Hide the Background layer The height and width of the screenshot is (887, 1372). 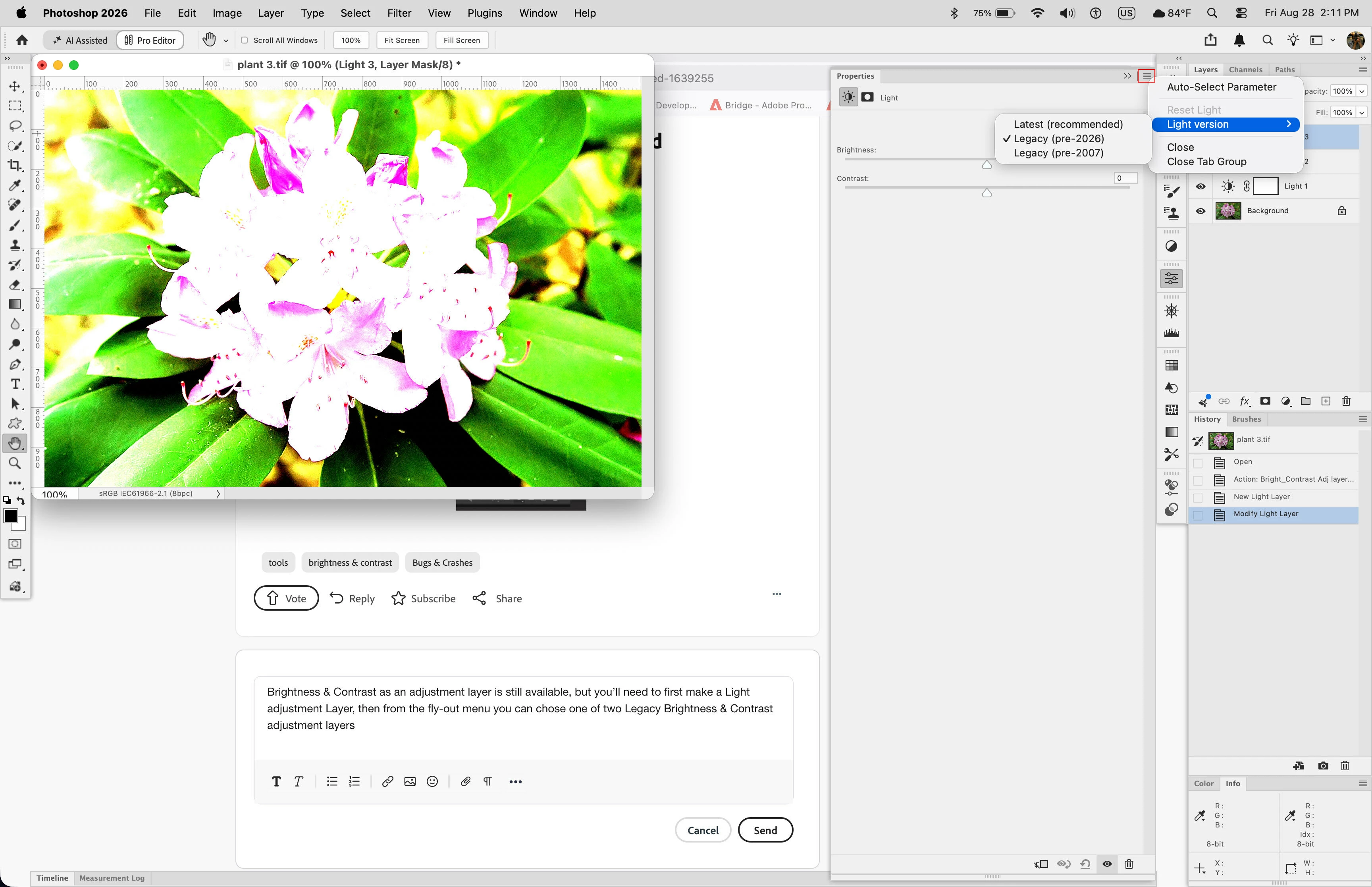1200,211
